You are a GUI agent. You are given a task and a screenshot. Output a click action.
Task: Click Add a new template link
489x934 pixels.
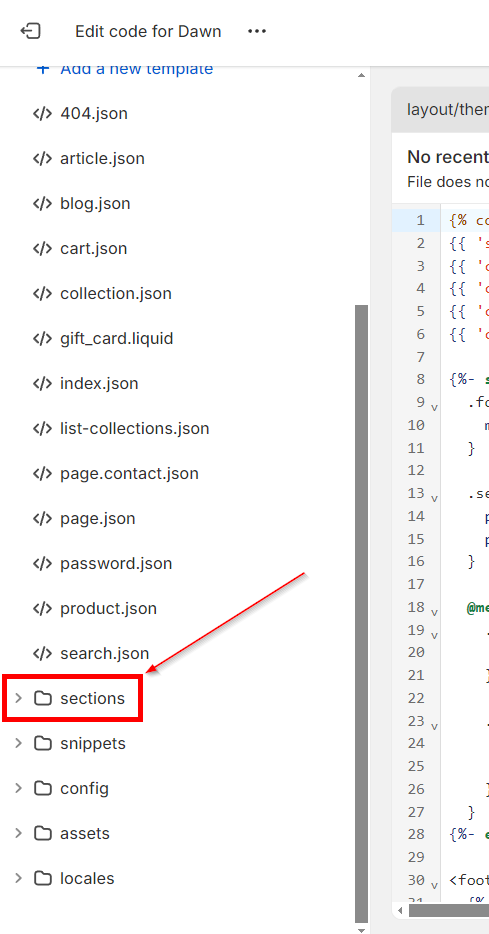click(x=136, y=69)
